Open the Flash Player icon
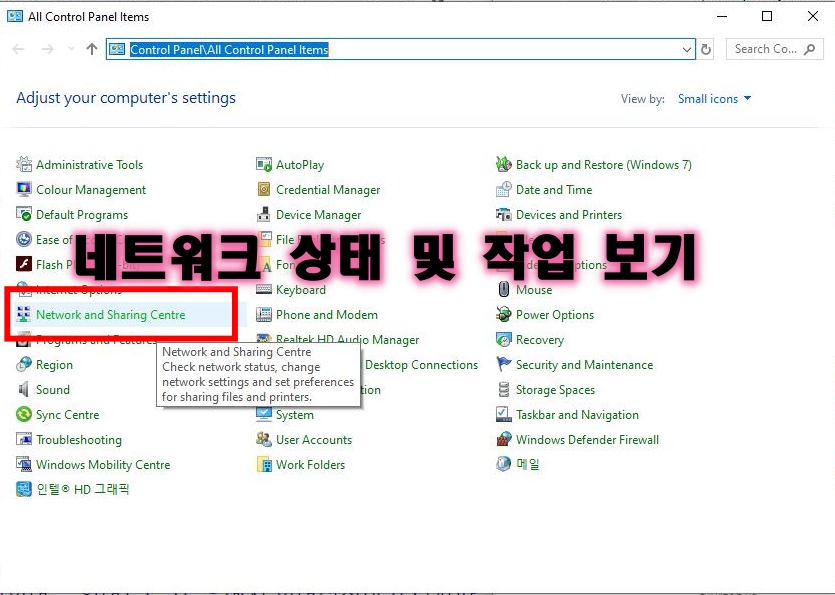 point(24,265)
